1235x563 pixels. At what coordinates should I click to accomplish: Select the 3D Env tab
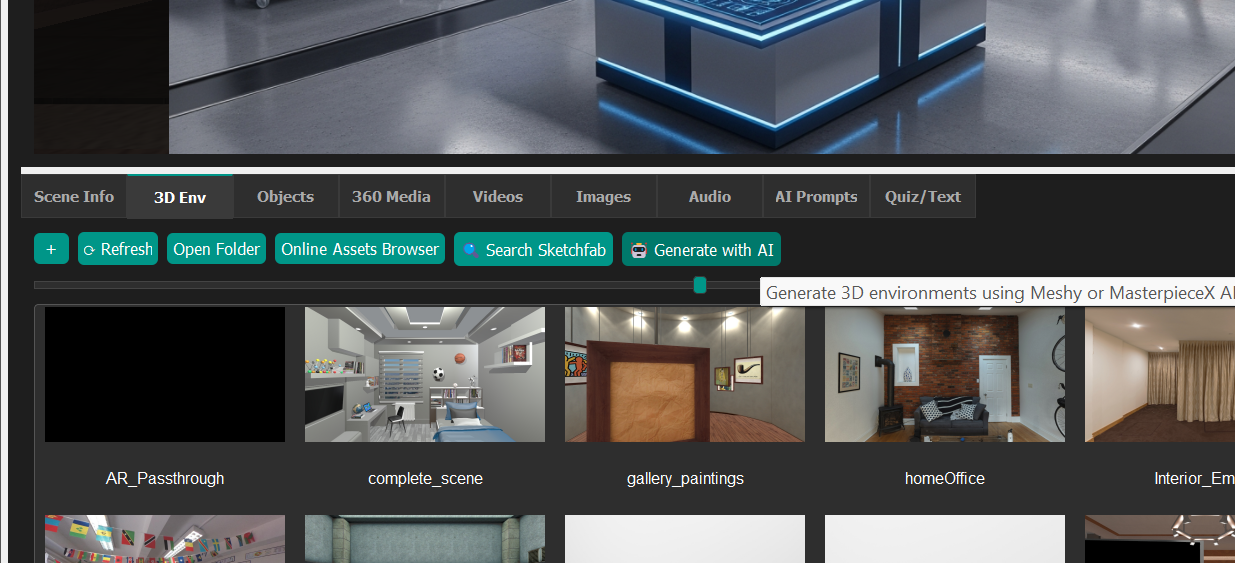[180, 197]
